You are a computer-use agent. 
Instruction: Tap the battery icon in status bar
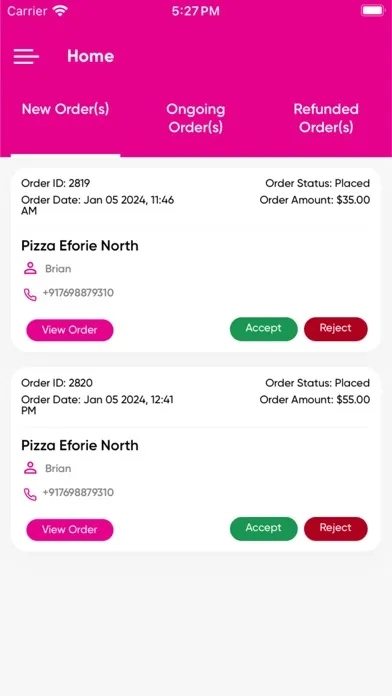pyautogui.click(x=373, y=11)
